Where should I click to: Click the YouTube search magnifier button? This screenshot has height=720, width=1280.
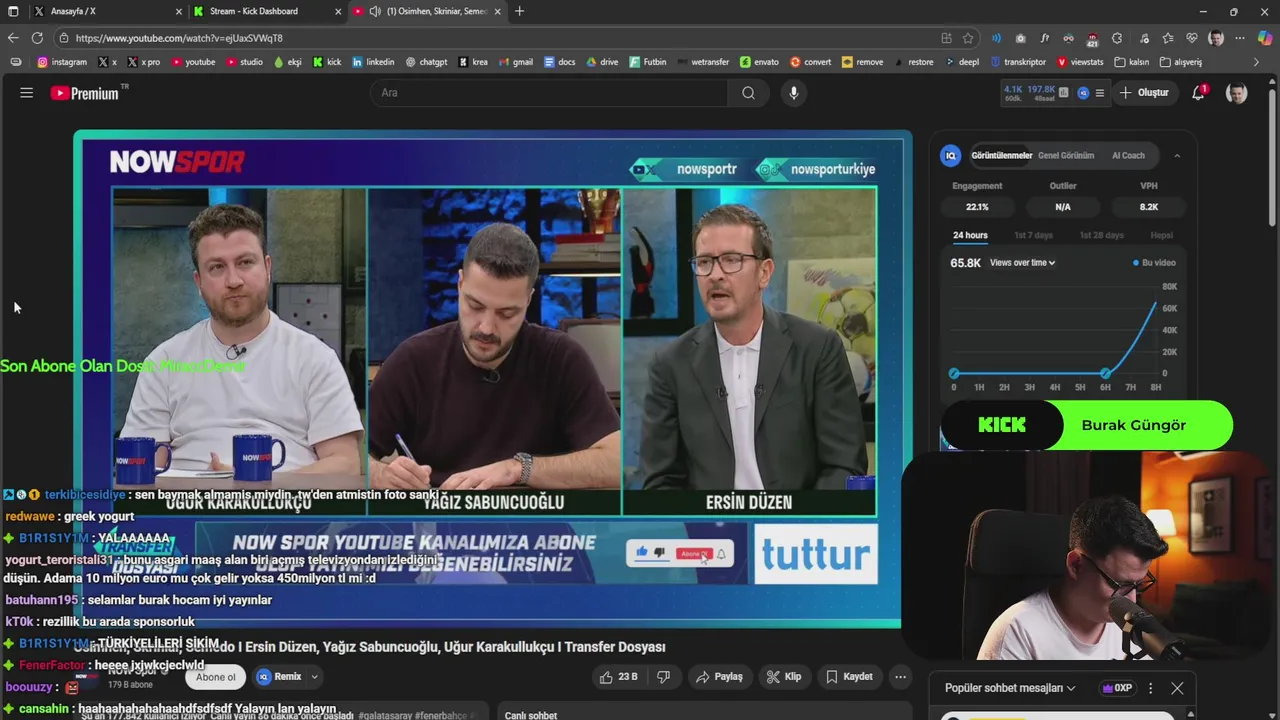[x=748, y=93]
